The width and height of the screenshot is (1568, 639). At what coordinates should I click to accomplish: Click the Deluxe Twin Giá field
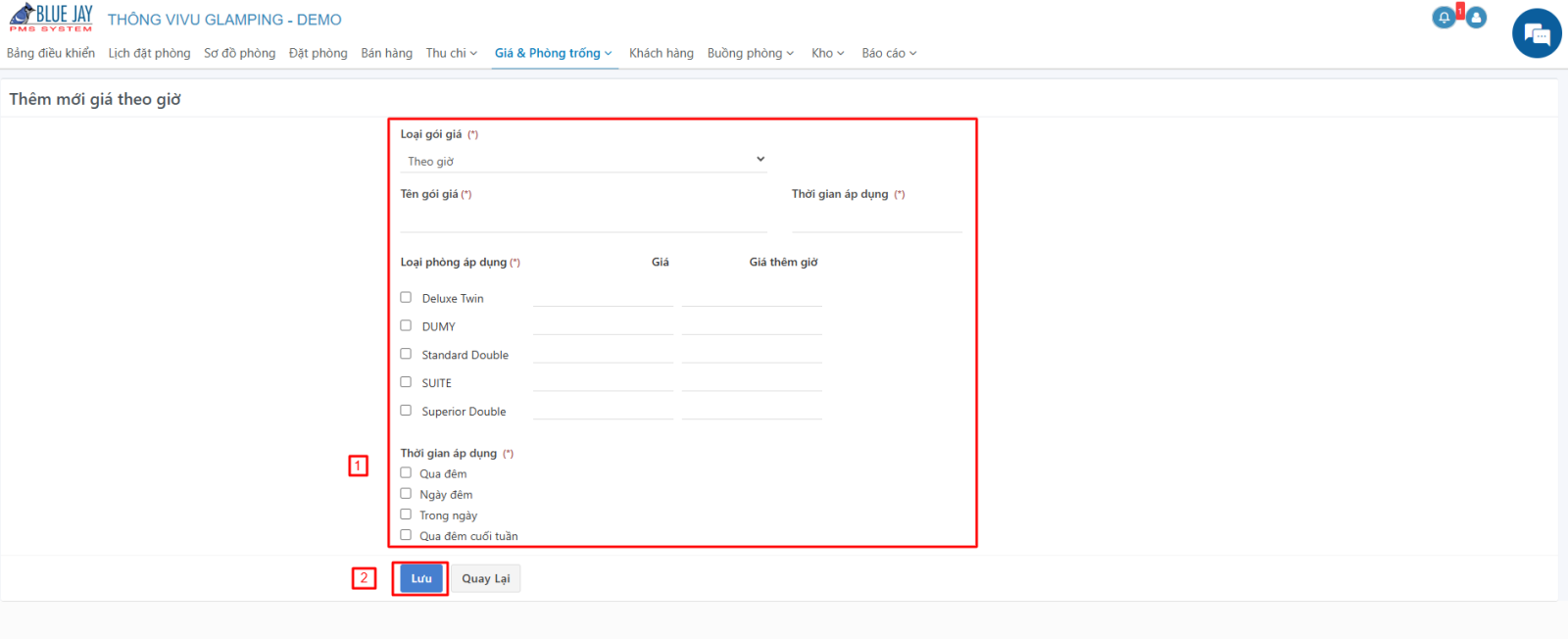pos(603,296)
